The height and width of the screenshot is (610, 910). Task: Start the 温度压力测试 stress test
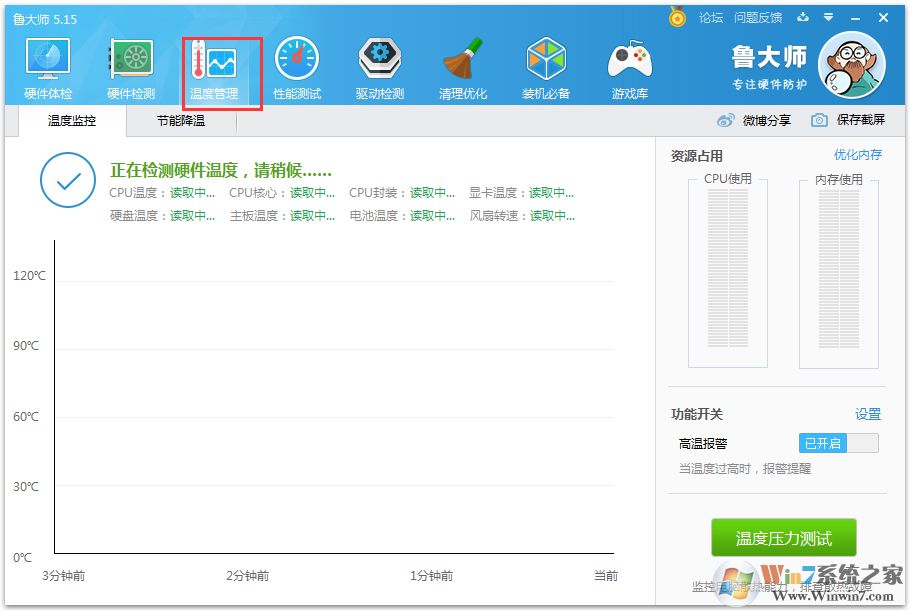(x=784, y=538)
